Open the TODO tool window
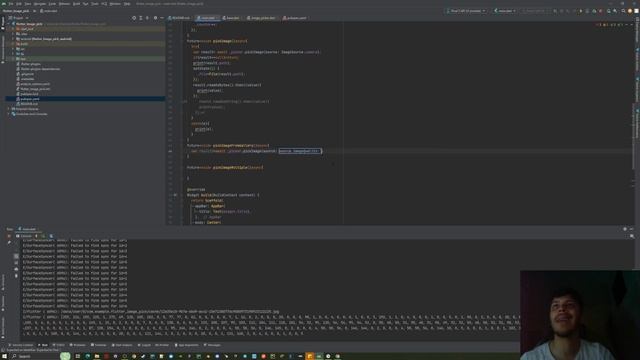 [60, 345]
